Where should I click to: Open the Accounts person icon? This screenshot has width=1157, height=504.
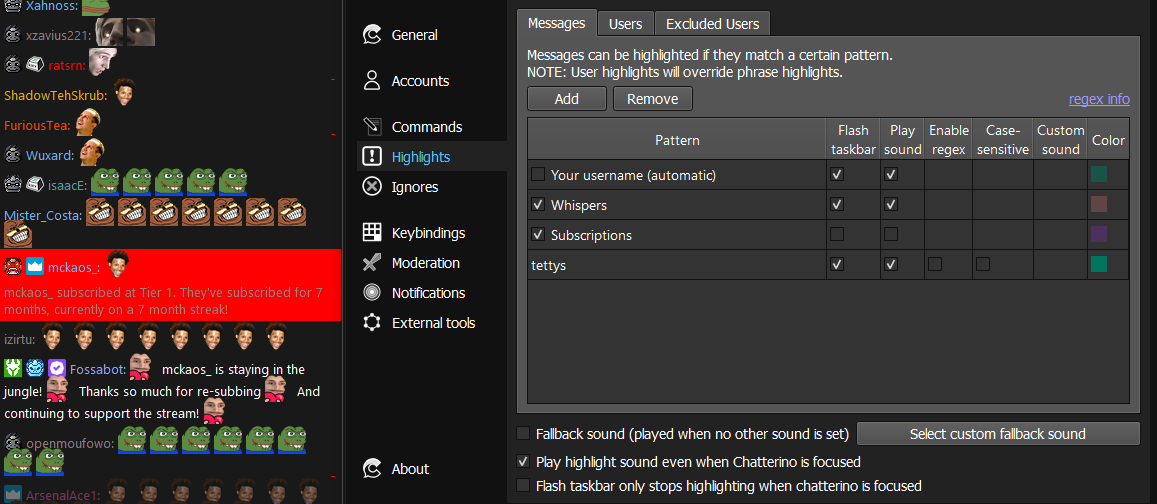pyautogui.click(x=372, y=80)
